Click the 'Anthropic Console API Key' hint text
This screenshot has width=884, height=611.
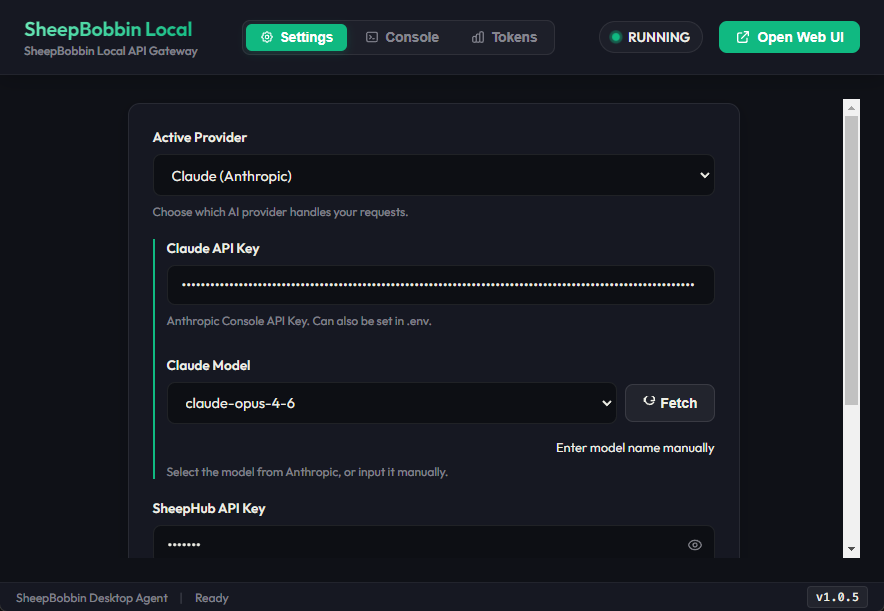click(x=299, y=321)
